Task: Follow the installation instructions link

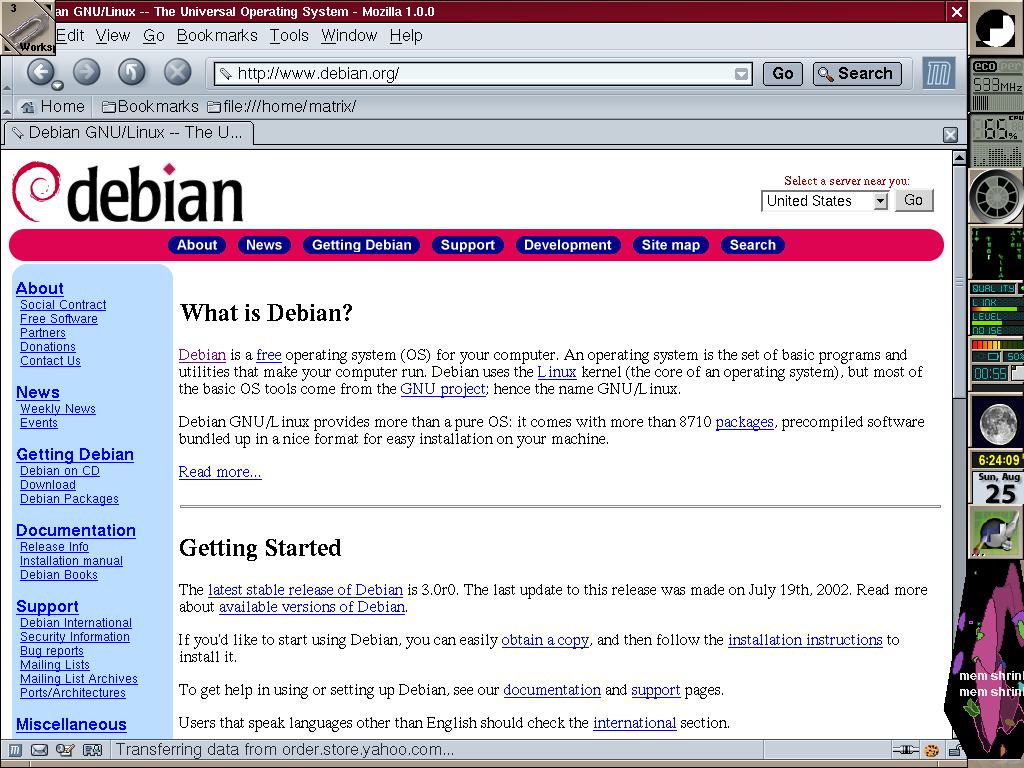Action: pos(805,640)
